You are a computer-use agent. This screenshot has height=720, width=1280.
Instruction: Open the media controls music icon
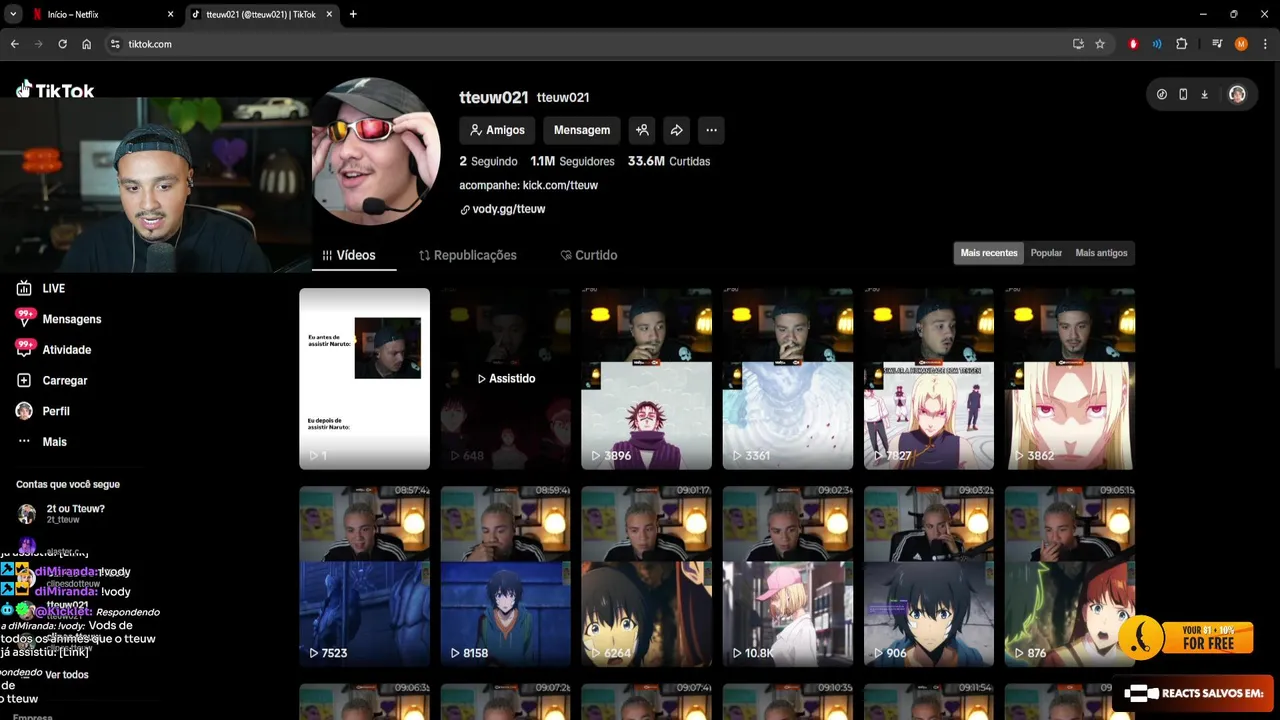[1217, 44]
